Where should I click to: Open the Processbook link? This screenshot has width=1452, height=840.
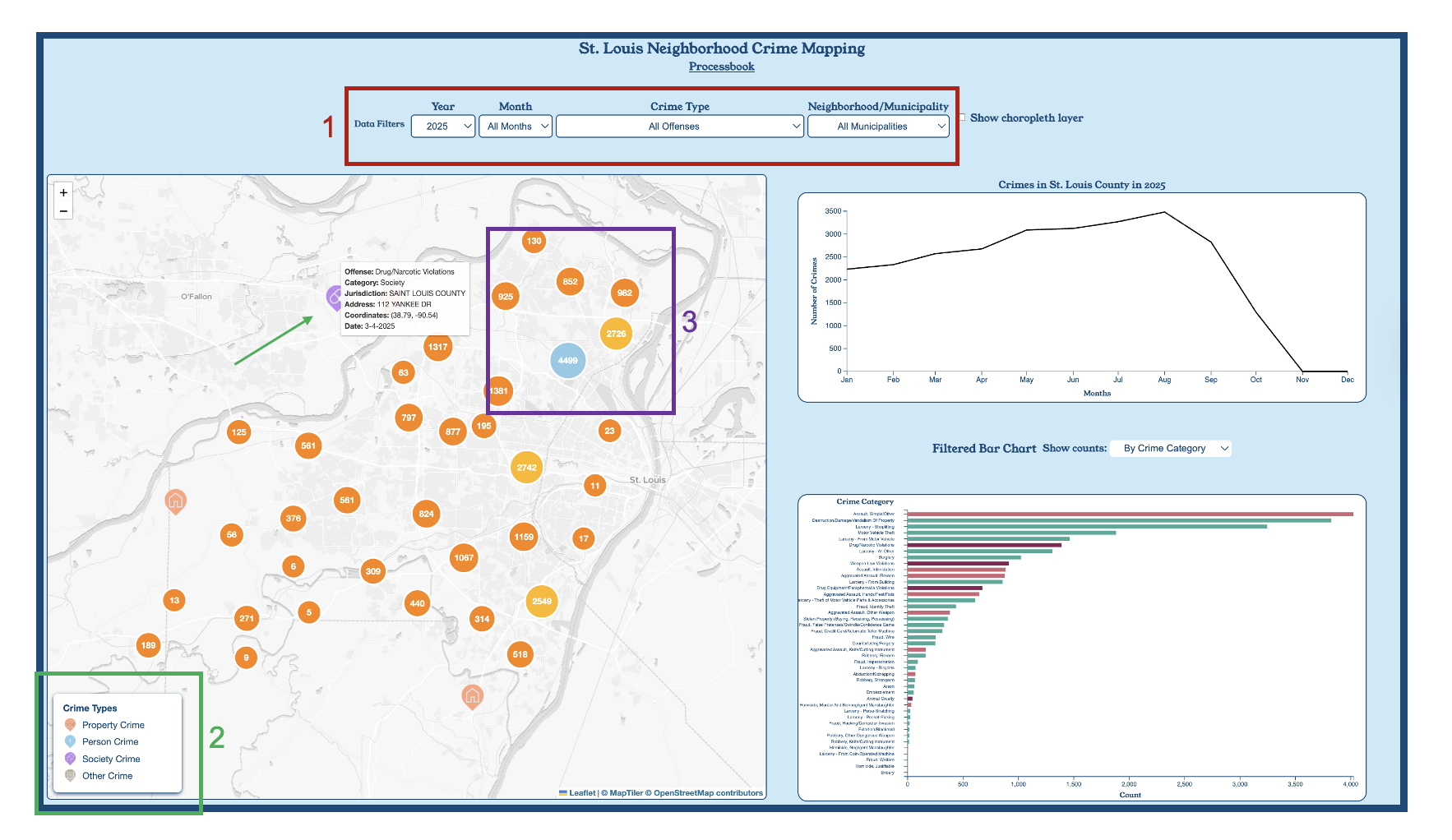(x=721, y=67)
